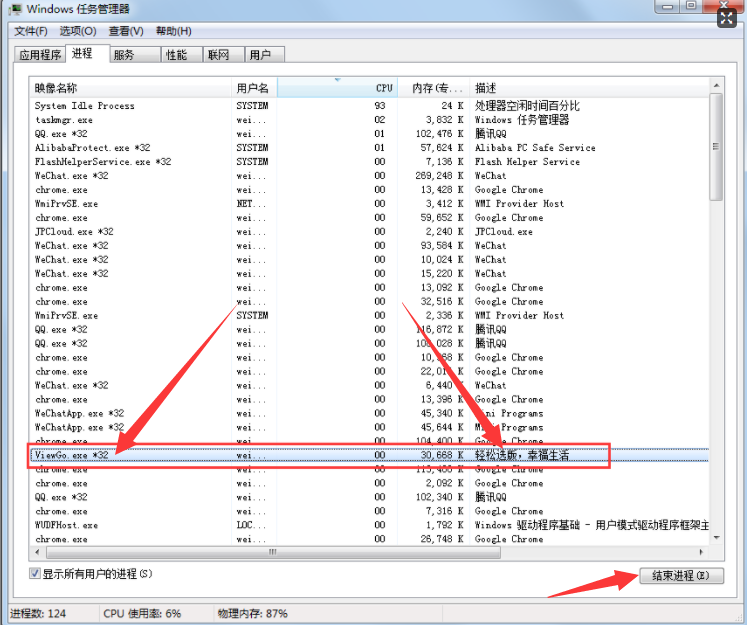Screen dimensions: 747x625
Task: Click 物理内存: 87% in status bar
Action: (x=252, y=614)
